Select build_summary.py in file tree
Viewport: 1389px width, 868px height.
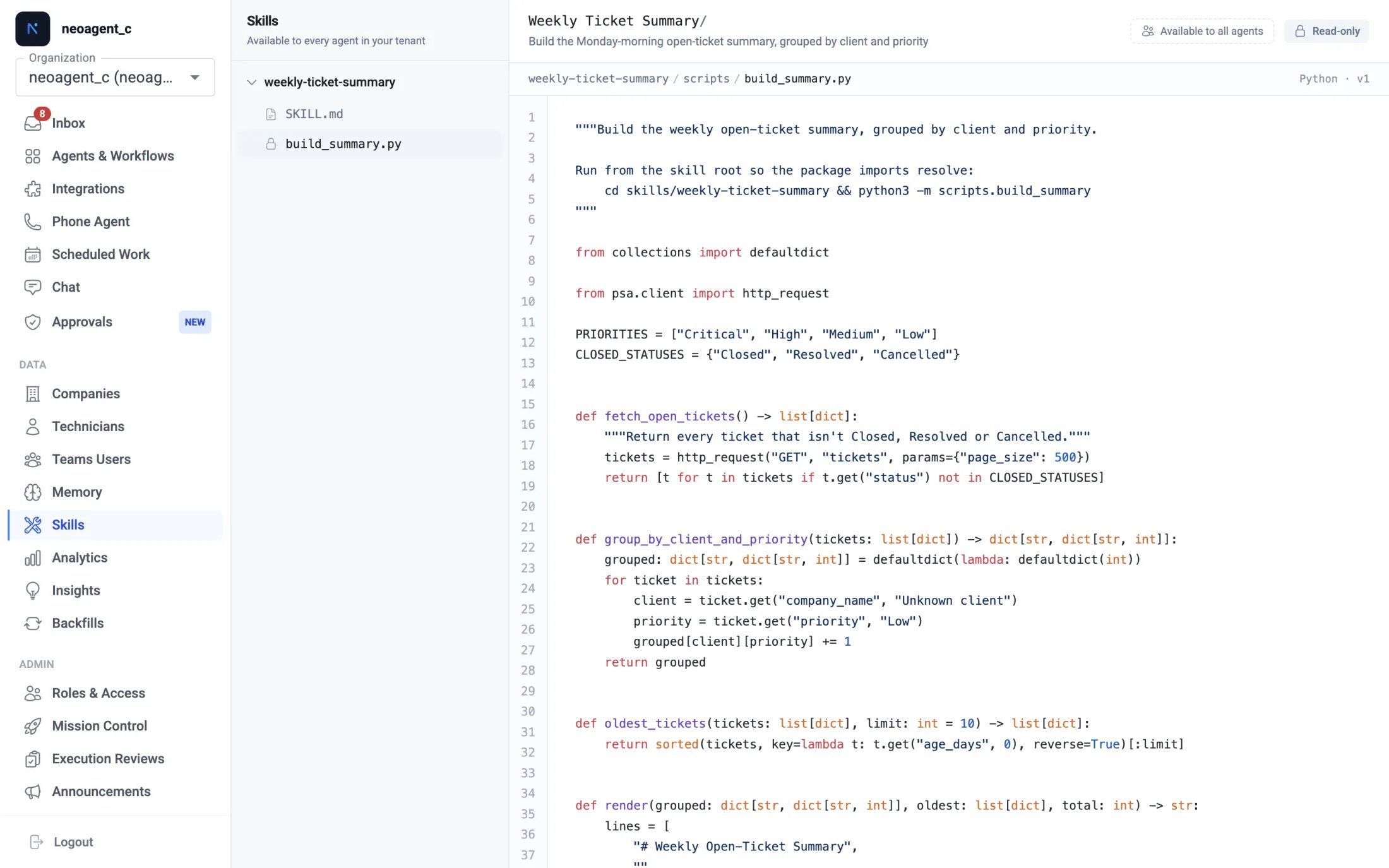tap(370, 144)
